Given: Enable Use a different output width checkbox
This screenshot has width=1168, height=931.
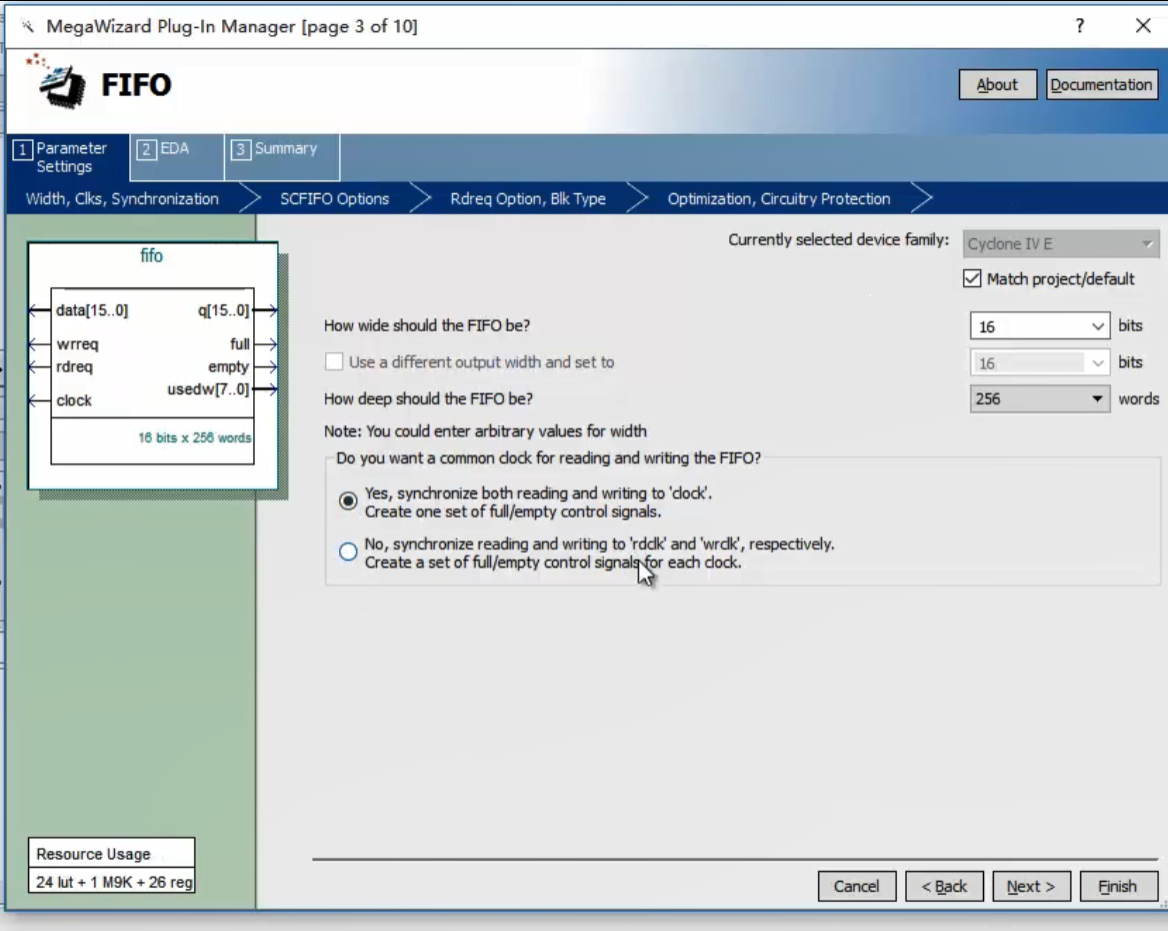Looking at the screenshot, I should (x=334, y=362).
